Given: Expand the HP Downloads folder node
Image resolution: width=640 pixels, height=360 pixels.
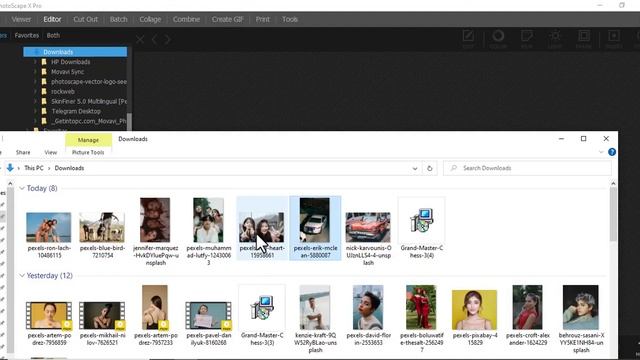Looking at the screenshot, I should tap(35, 62).
